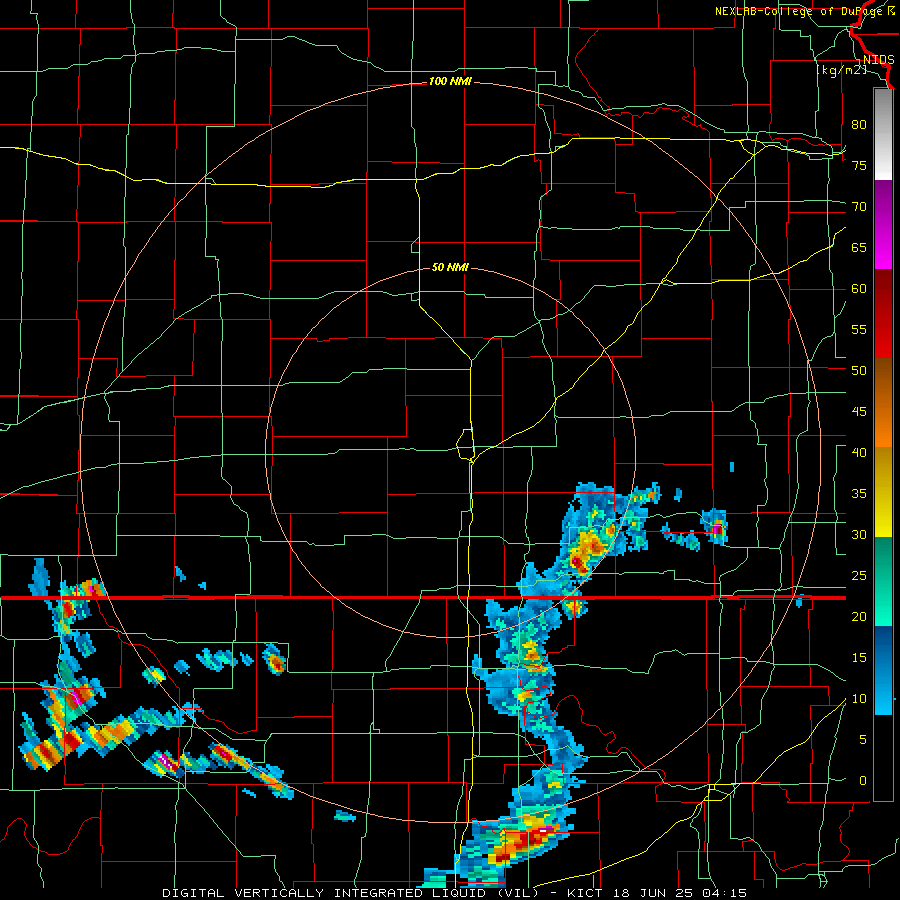Pick the green segment of the color bar
The width and height of the screenshot is (900, 900).
pyautogui.click(x=883, y=581)
